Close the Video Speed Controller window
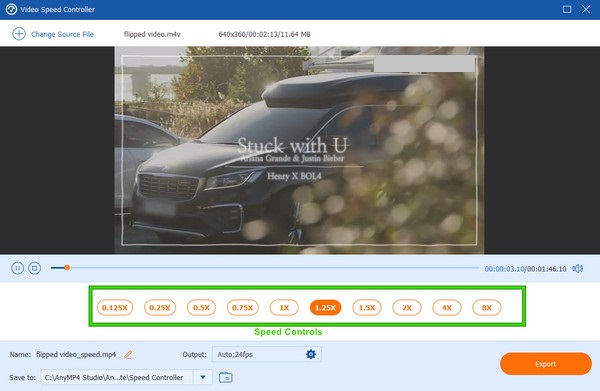Viewport: 600px width, 391px height. pyautogui.click(x=586, y=9)
